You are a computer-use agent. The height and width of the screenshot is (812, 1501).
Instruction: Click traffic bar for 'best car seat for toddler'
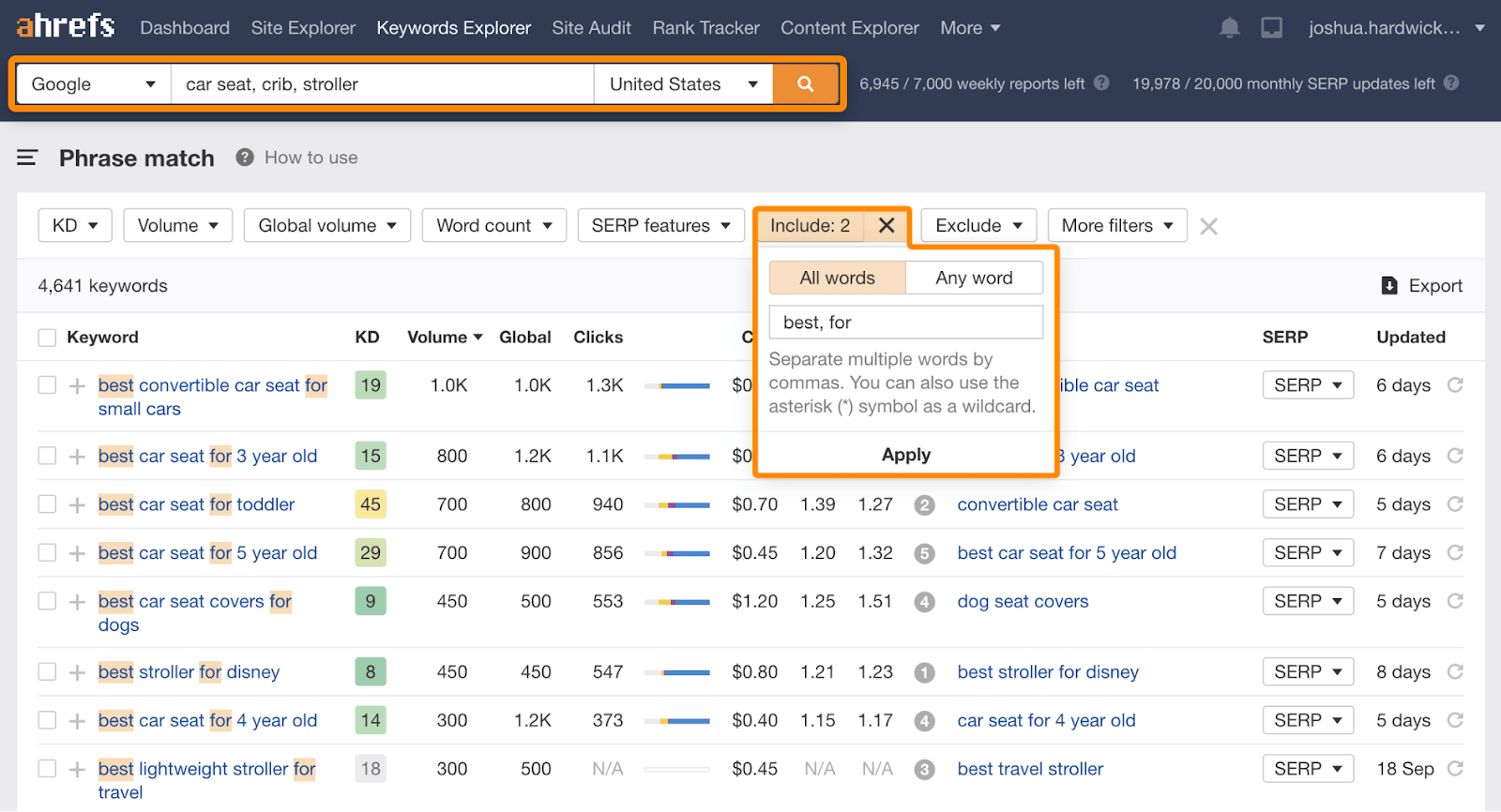pyautogui.click(x=683, y=505)
